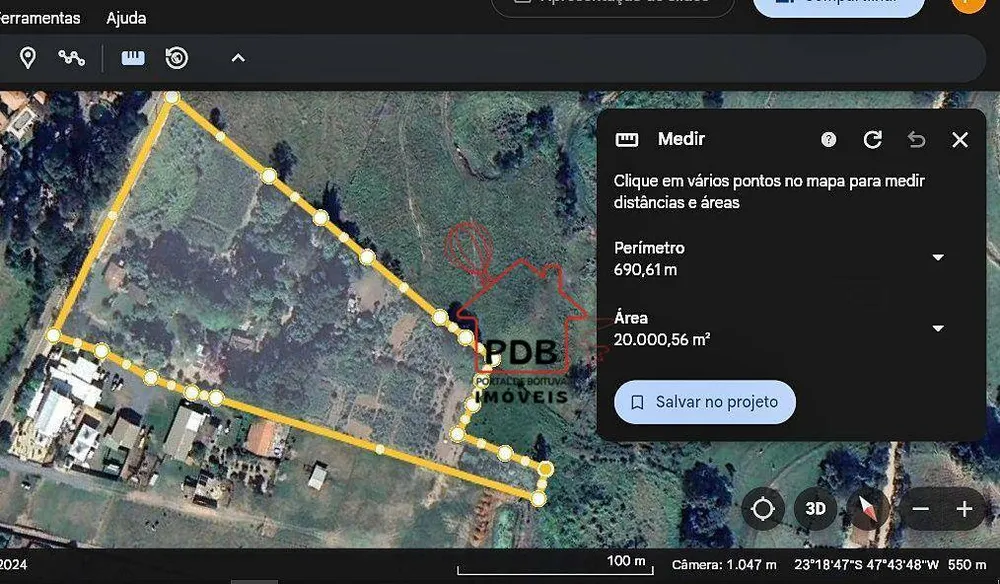Close the Medir panel
This screenshot has width=1000, height=584.
coord(960,140)
